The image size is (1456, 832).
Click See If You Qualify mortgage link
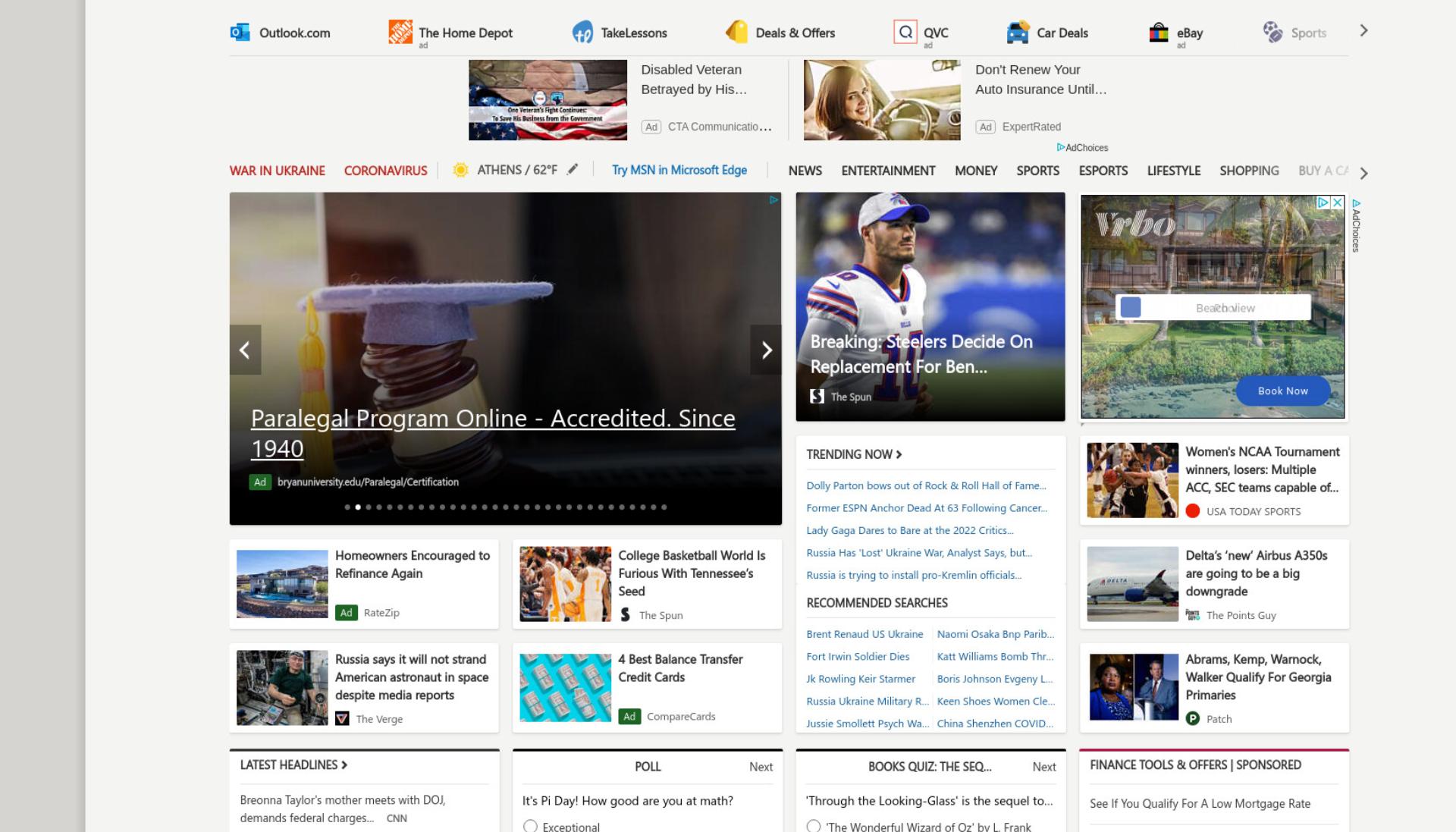point(1200,804)
